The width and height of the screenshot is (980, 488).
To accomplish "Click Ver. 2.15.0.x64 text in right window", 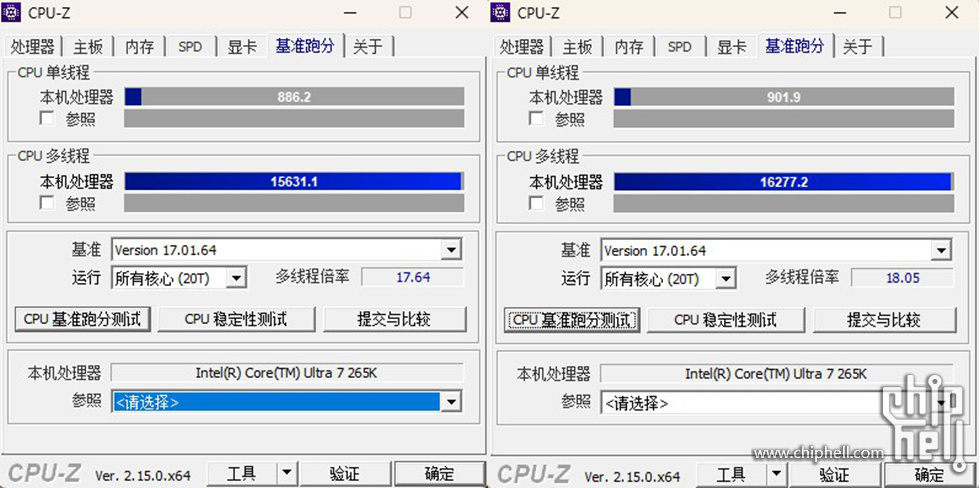I will coord(632,476).
